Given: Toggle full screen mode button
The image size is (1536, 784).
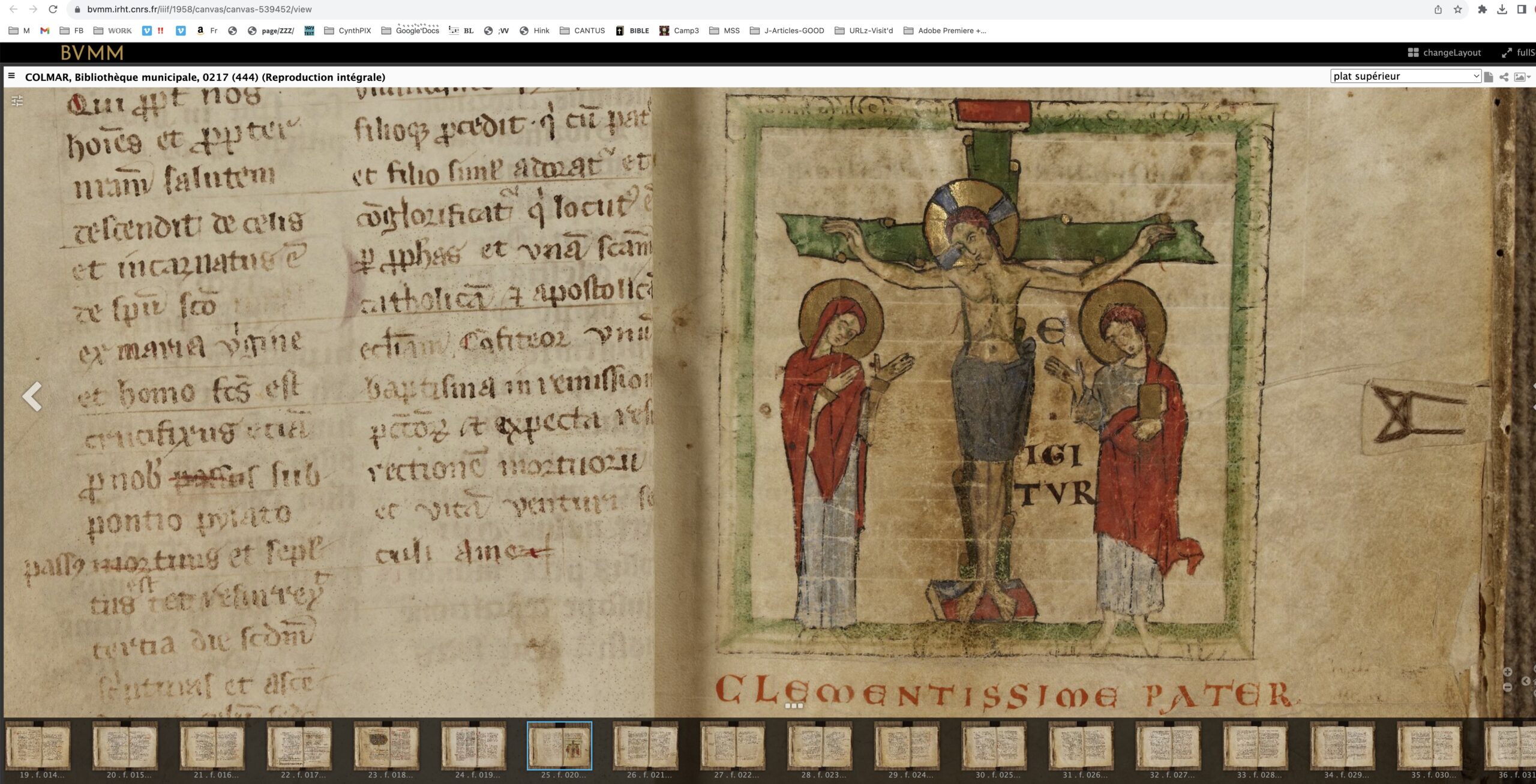Looking at the screenshot, I should click(x=1519, y=53).
